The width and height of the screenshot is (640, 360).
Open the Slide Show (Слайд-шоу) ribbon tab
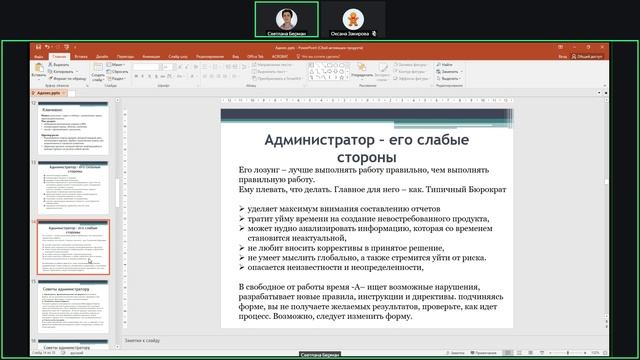[178, 57]
